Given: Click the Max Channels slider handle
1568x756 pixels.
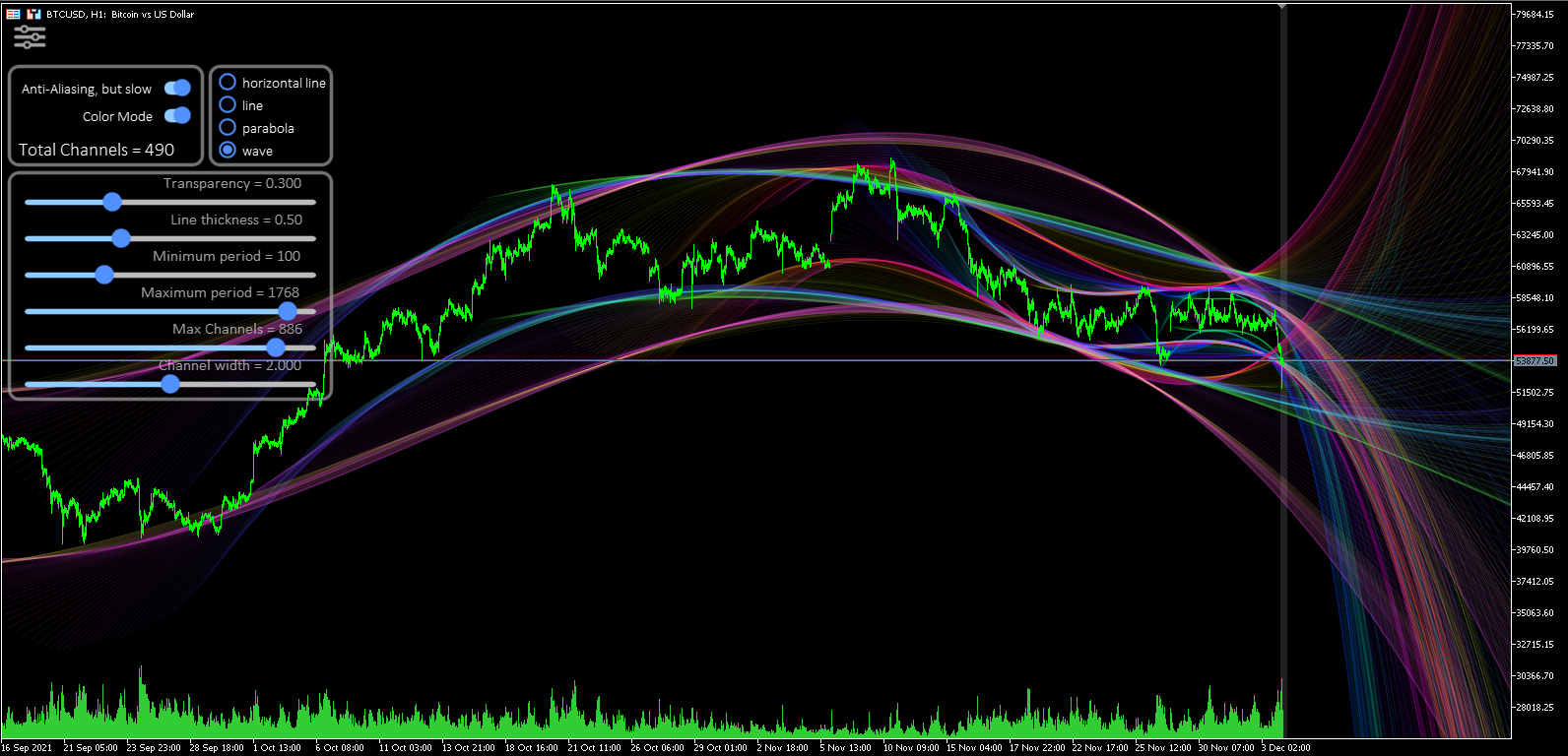Looking at the screenshot, I should (276, 347).
